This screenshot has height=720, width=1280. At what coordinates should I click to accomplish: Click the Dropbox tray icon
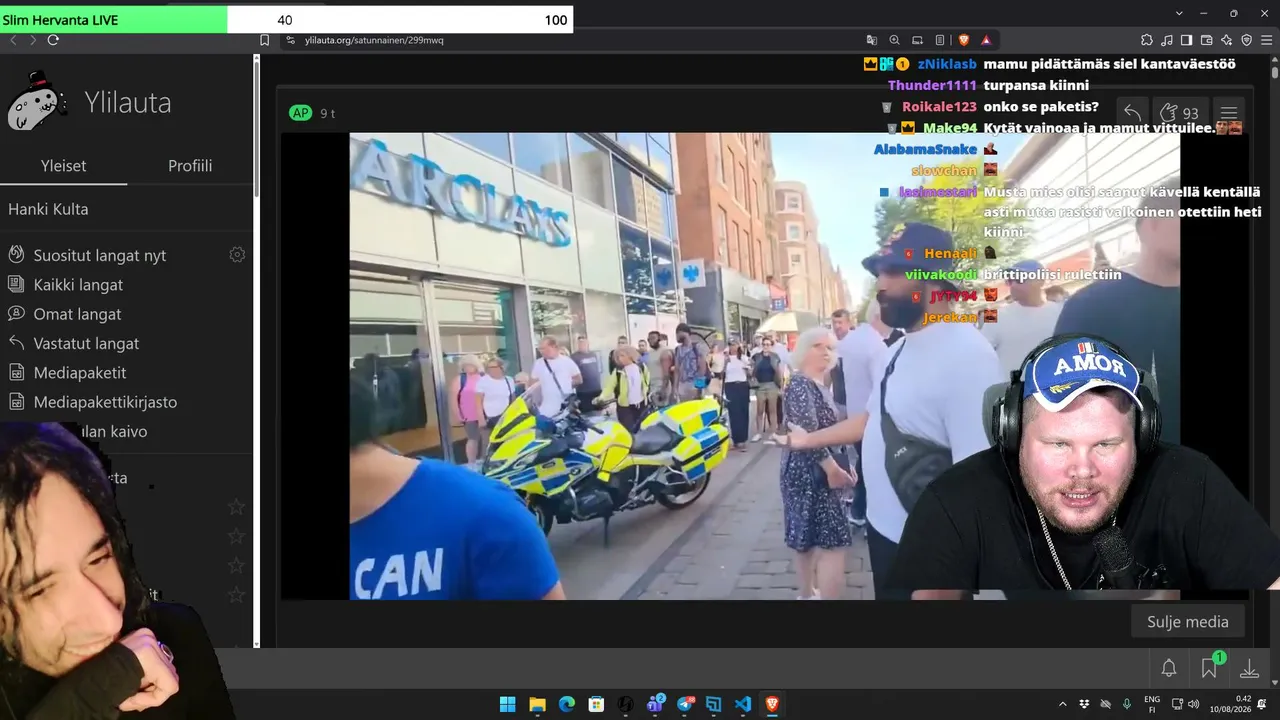pyautogui.click(x=1084, y=704)
